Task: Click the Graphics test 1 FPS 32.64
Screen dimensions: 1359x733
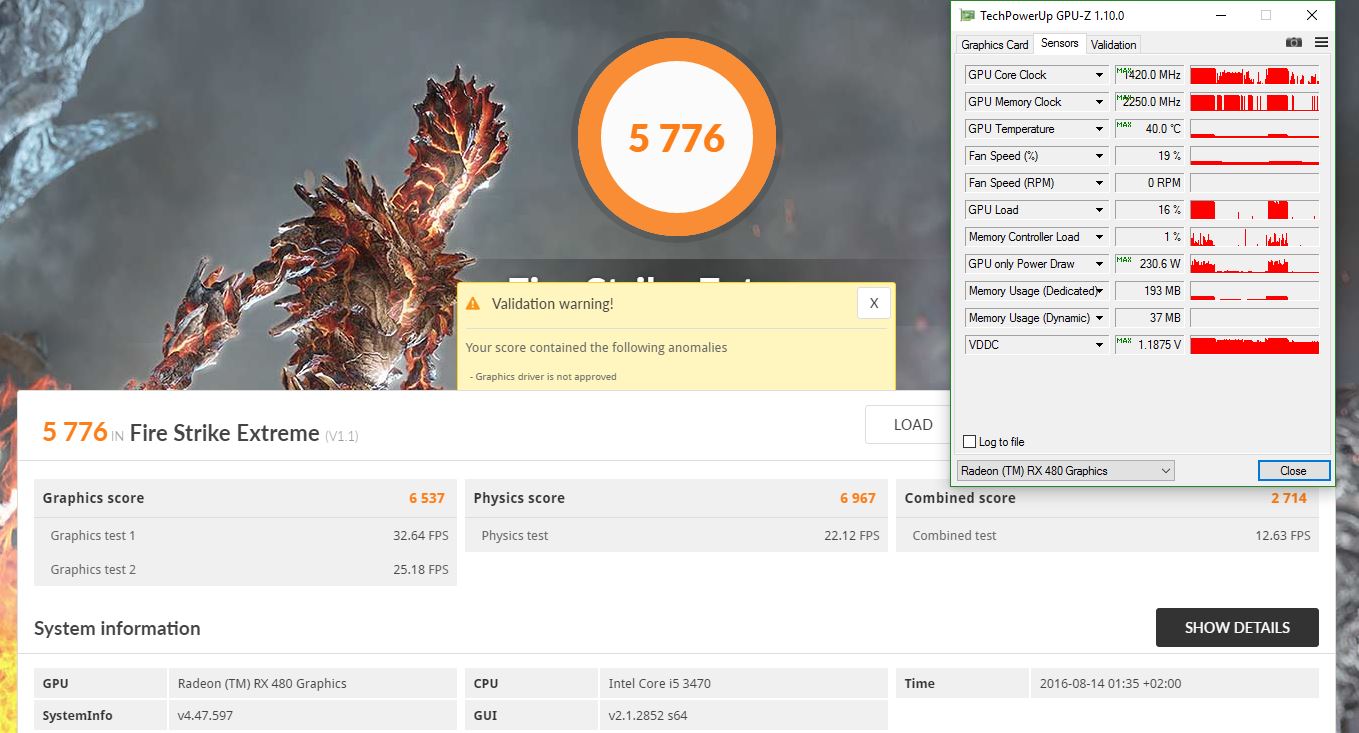Action: tap(420, 536)
